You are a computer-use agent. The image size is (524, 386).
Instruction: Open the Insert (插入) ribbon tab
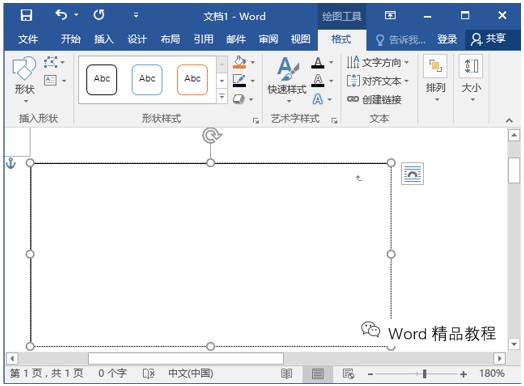pos(104,39)
